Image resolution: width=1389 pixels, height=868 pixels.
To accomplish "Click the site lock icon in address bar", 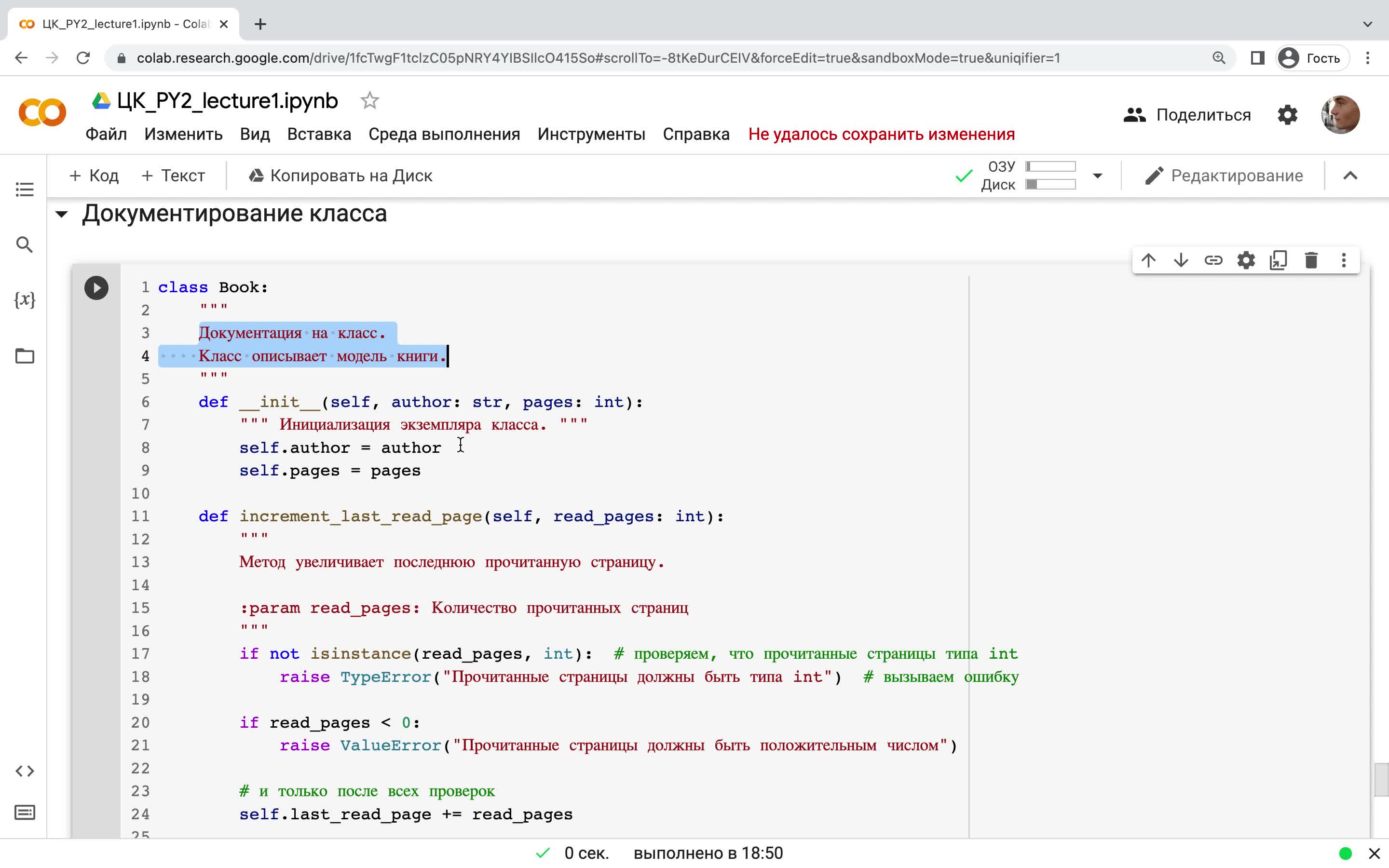I will [121, 58].
